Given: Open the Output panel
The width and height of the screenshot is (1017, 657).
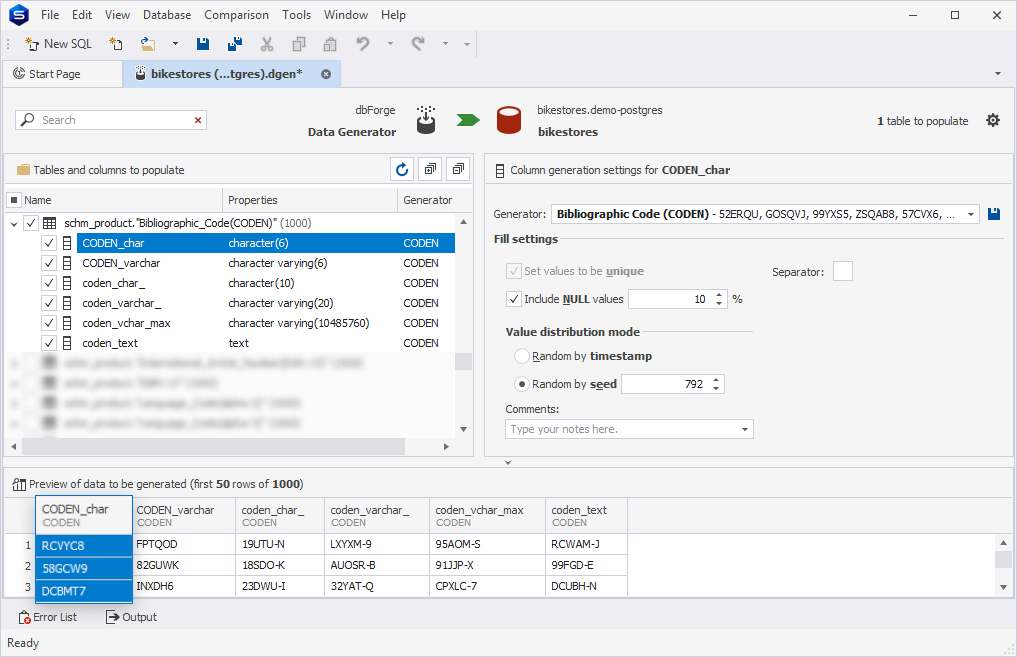Looking at the screenshot, I should pos(132,617).
